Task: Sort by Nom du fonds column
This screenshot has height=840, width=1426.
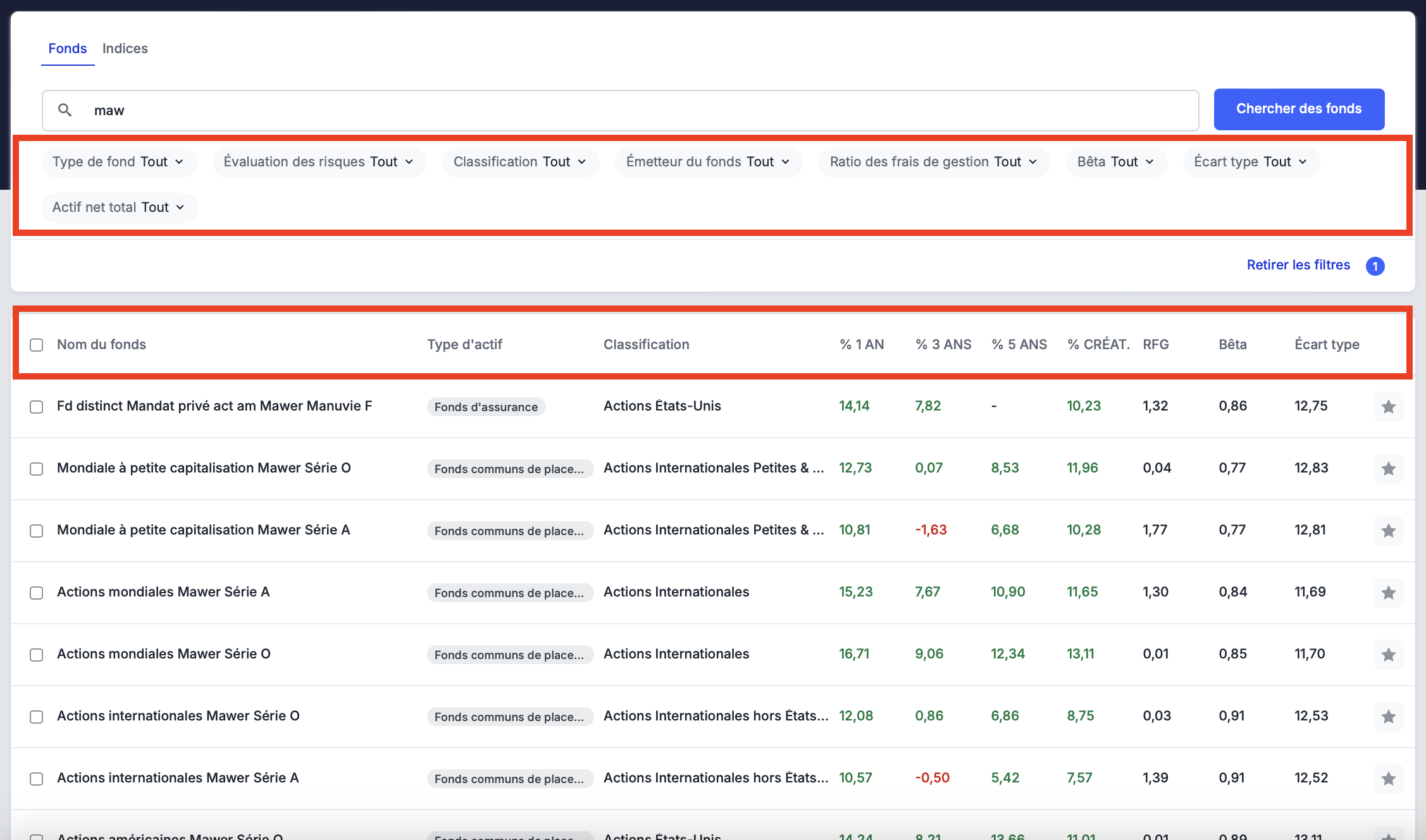Action: (x=101, y=345)
